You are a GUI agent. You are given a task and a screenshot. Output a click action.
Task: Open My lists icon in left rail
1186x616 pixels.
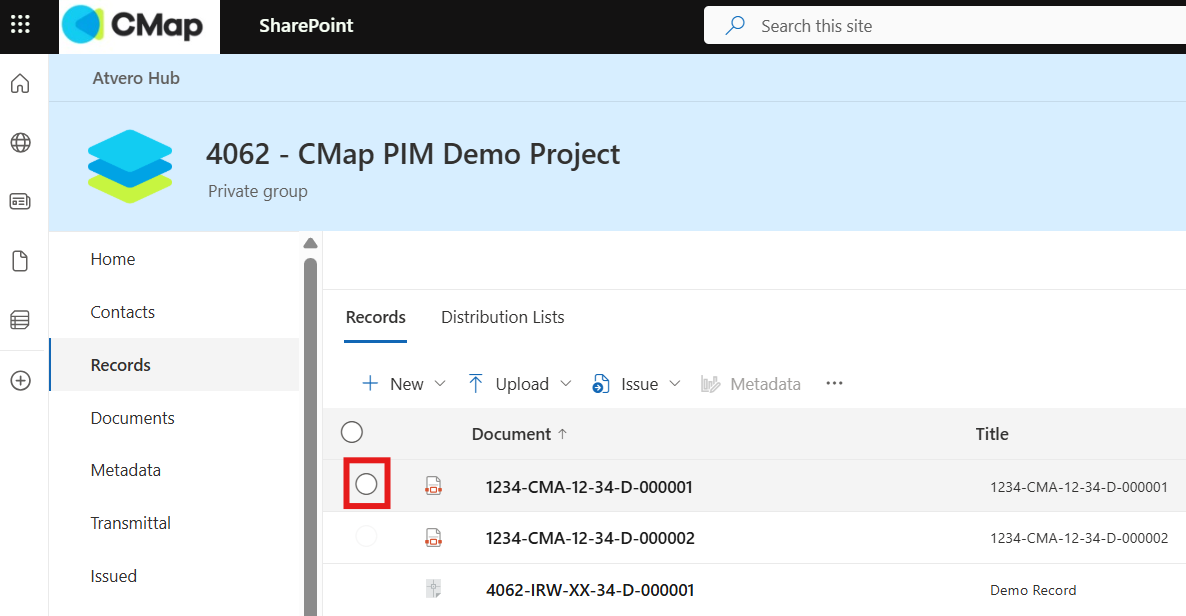pos(20,320)
